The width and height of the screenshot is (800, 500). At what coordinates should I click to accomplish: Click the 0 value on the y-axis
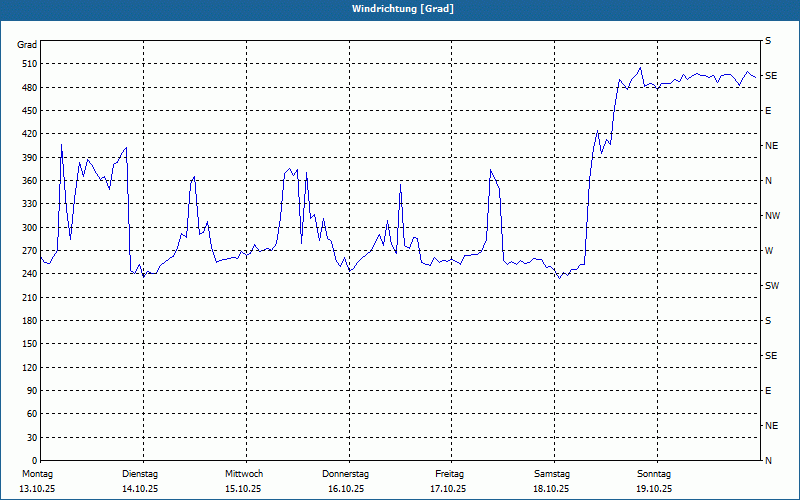[x=32, y=461]
